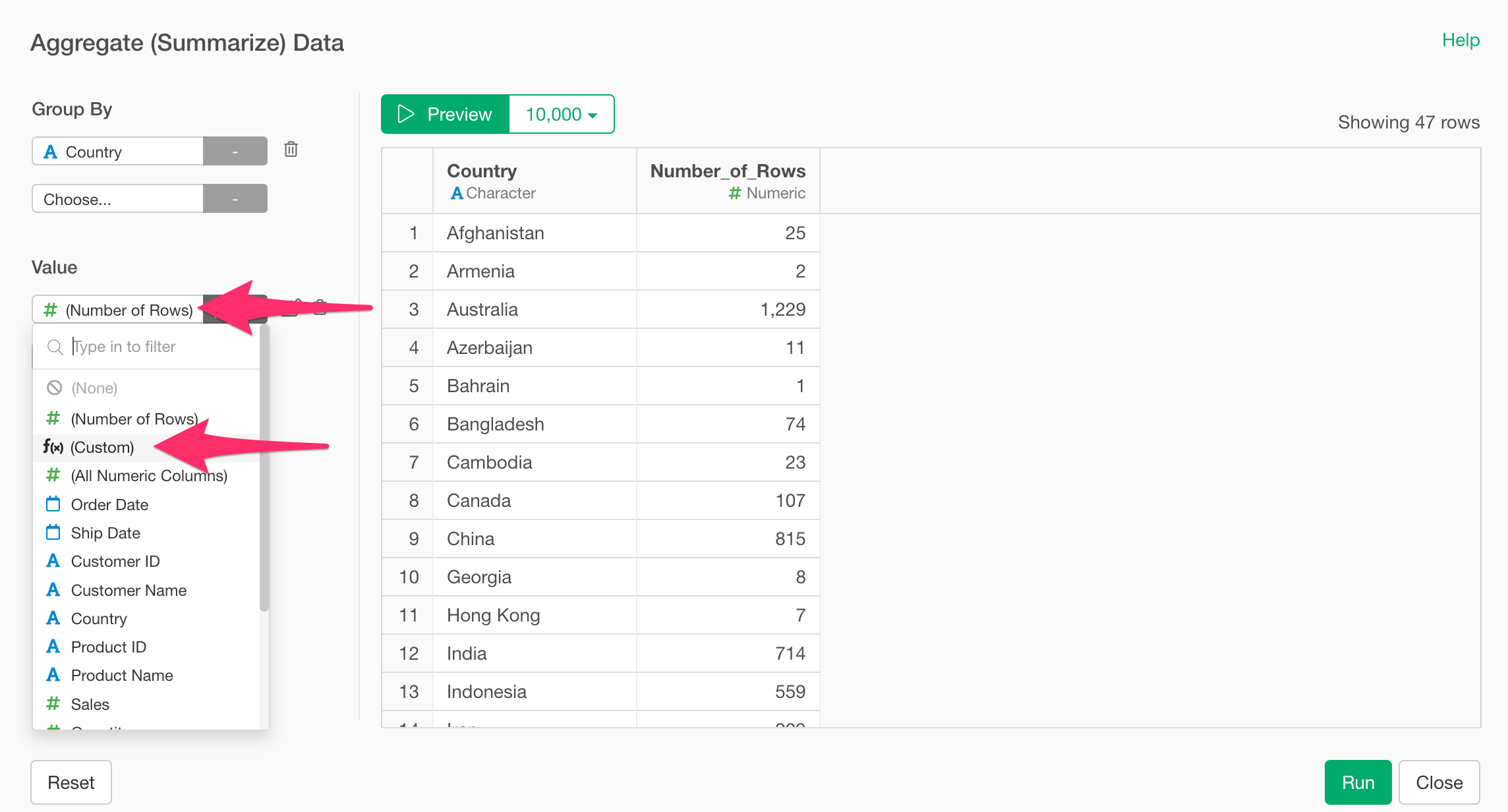Open the Help link
The width and height of the screenshot is (1508, 812).
pos(1461,40)
